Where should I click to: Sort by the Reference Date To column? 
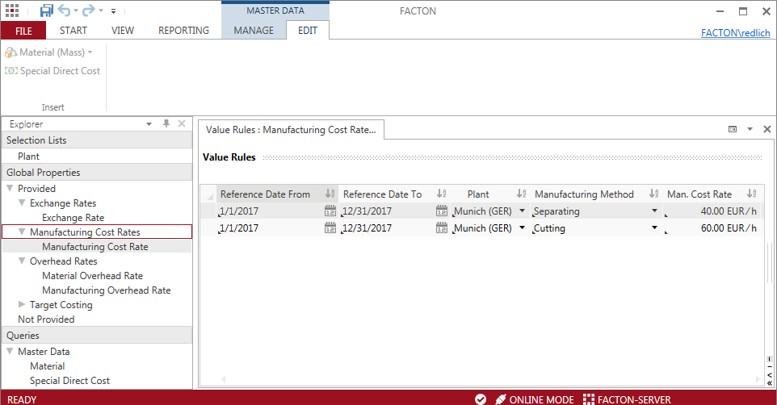coord(442,193)
